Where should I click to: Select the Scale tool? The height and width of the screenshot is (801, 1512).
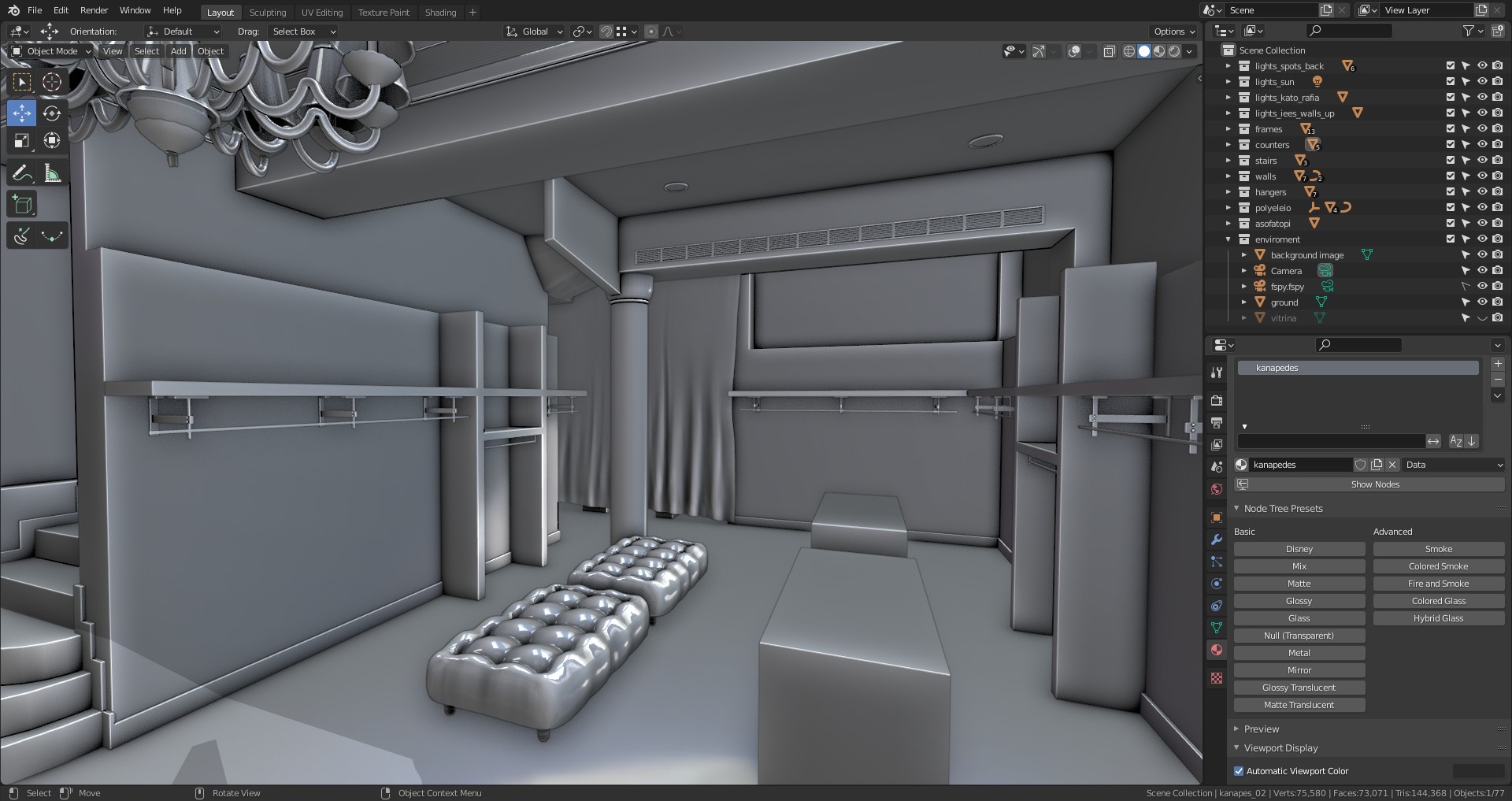[22, 141]
